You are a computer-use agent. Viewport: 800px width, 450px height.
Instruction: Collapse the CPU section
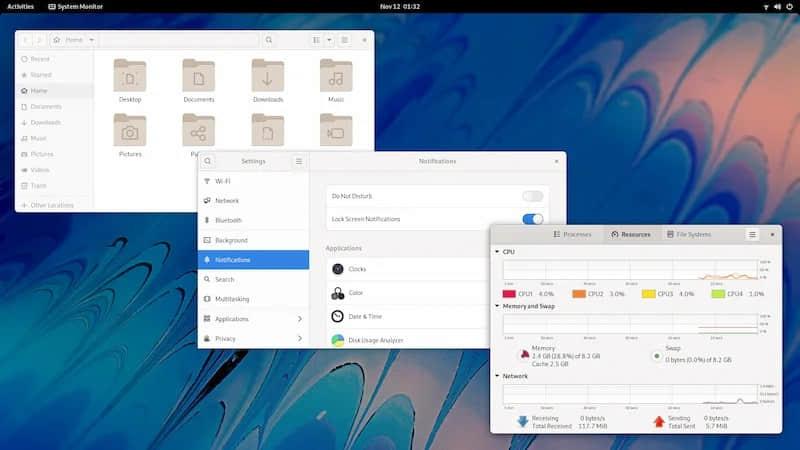(x=497, y=252)
